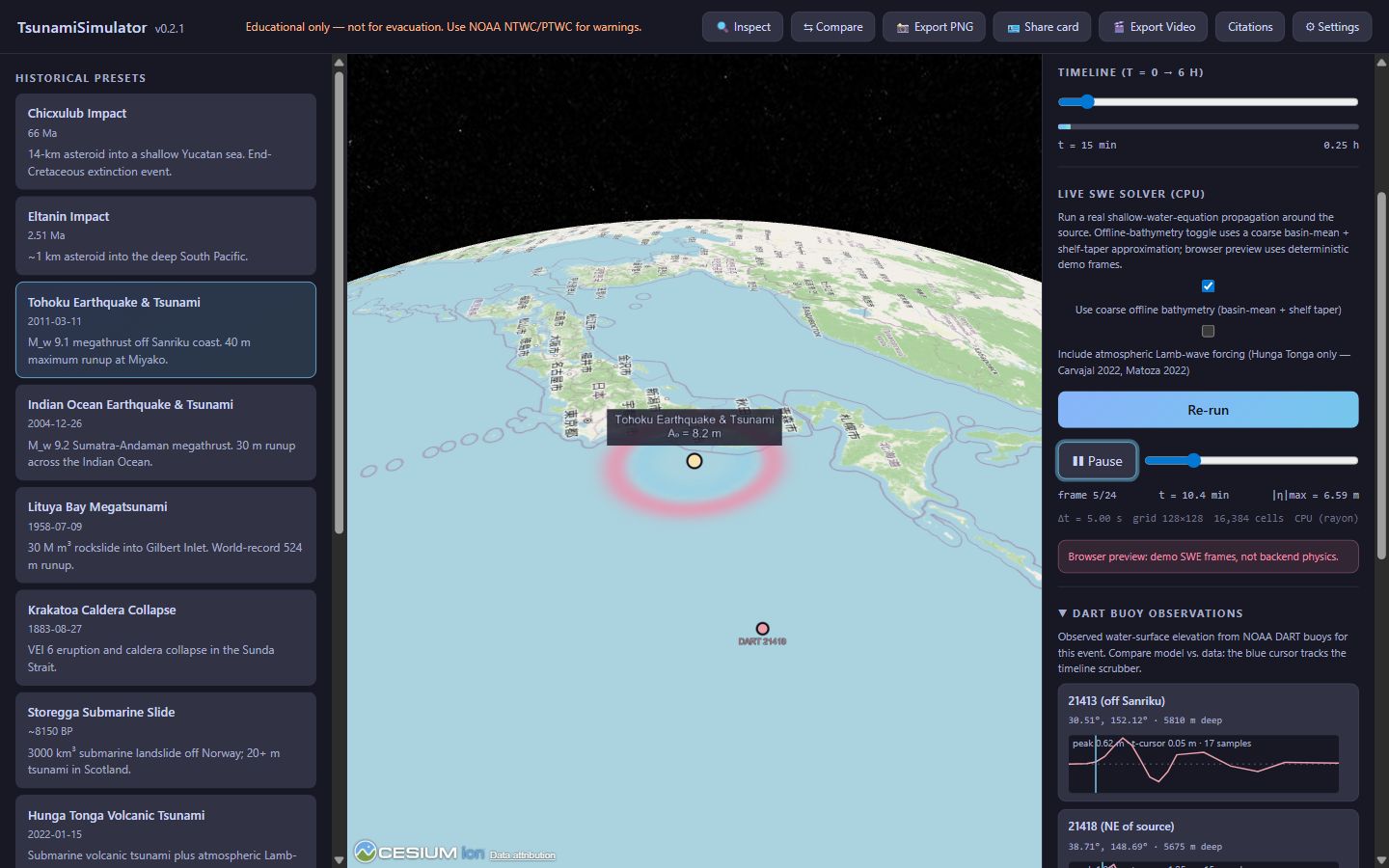Open the Share card dialog
1389x868 pixels.
[1042, 27]
